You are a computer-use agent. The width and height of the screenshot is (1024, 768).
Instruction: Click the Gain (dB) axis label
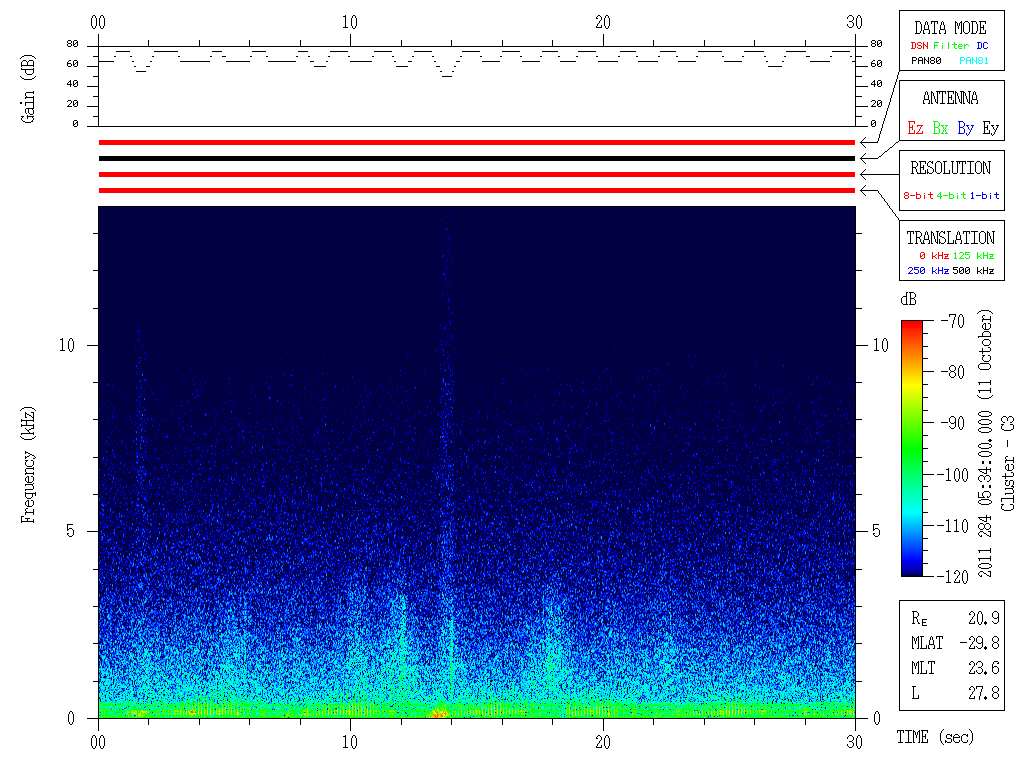click(27, 89)
